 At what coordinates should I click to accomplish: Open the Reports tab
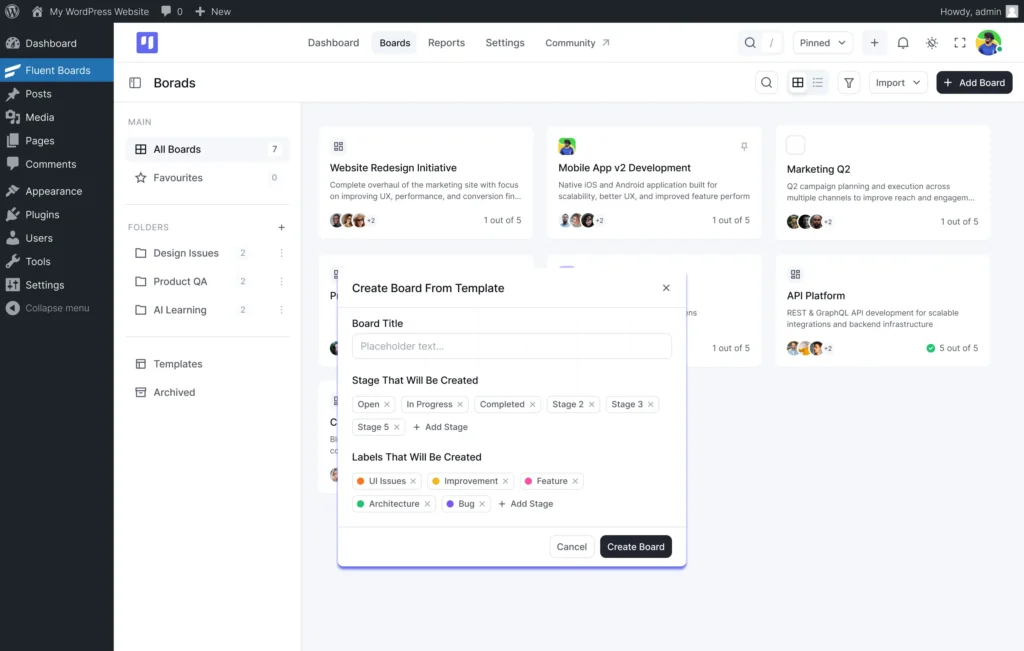(x=446, y=42)
